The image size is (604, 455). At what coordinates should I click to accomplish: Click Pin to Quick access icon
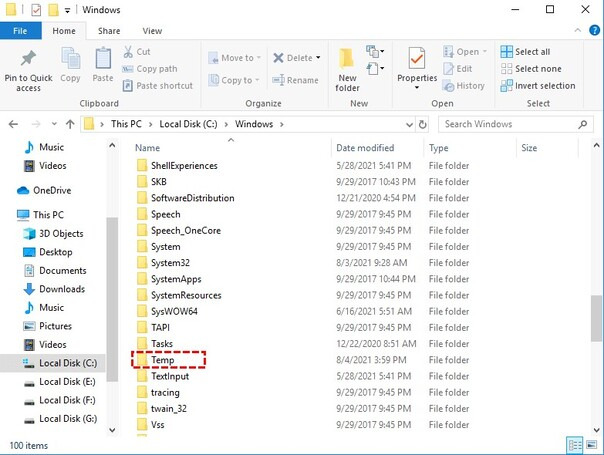click(x=28, y=59)
